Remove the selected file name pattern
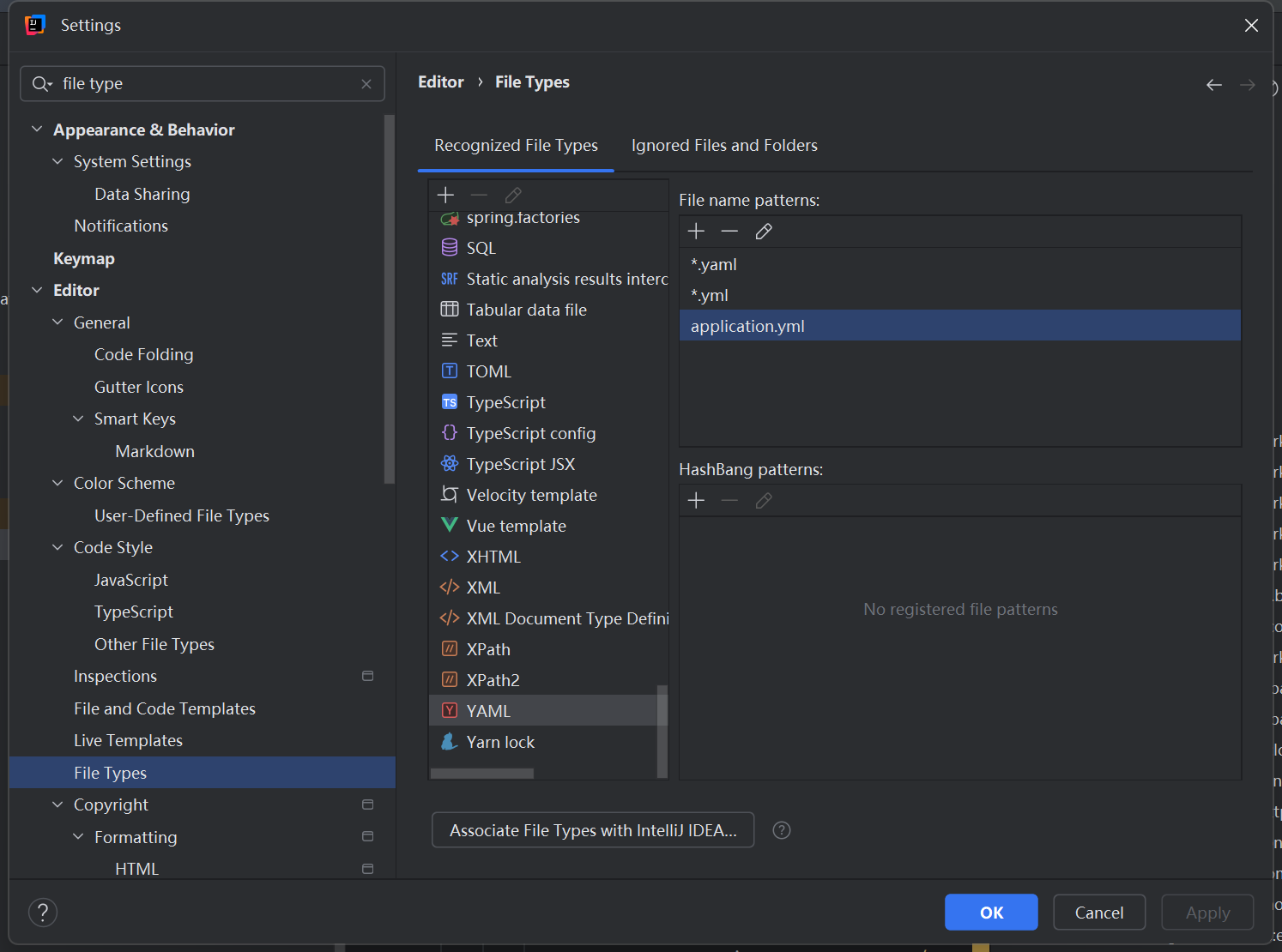Viewport: 1282px width, 952px height. pos(729,232)
